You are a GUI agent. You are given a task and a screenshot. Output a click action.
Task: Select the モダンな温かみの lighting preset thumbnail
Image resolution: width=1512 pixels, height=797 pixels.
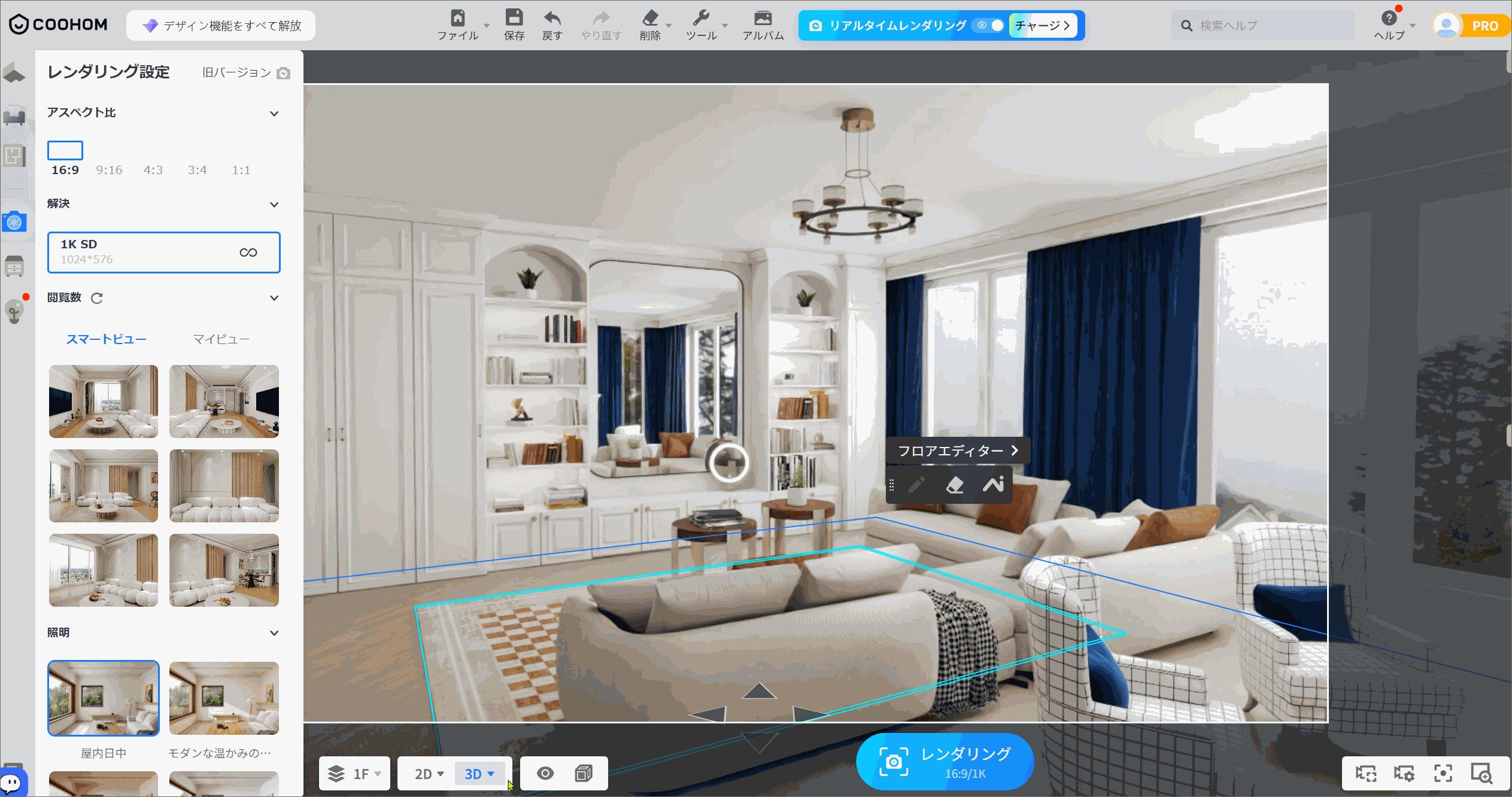coord(224,698)
